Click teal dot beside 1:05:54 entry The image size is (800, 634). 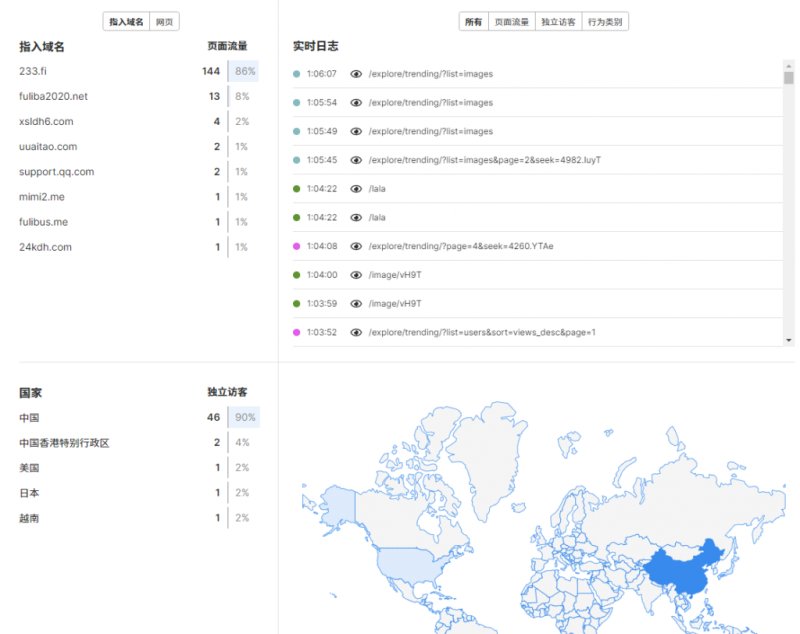(296, 103)
